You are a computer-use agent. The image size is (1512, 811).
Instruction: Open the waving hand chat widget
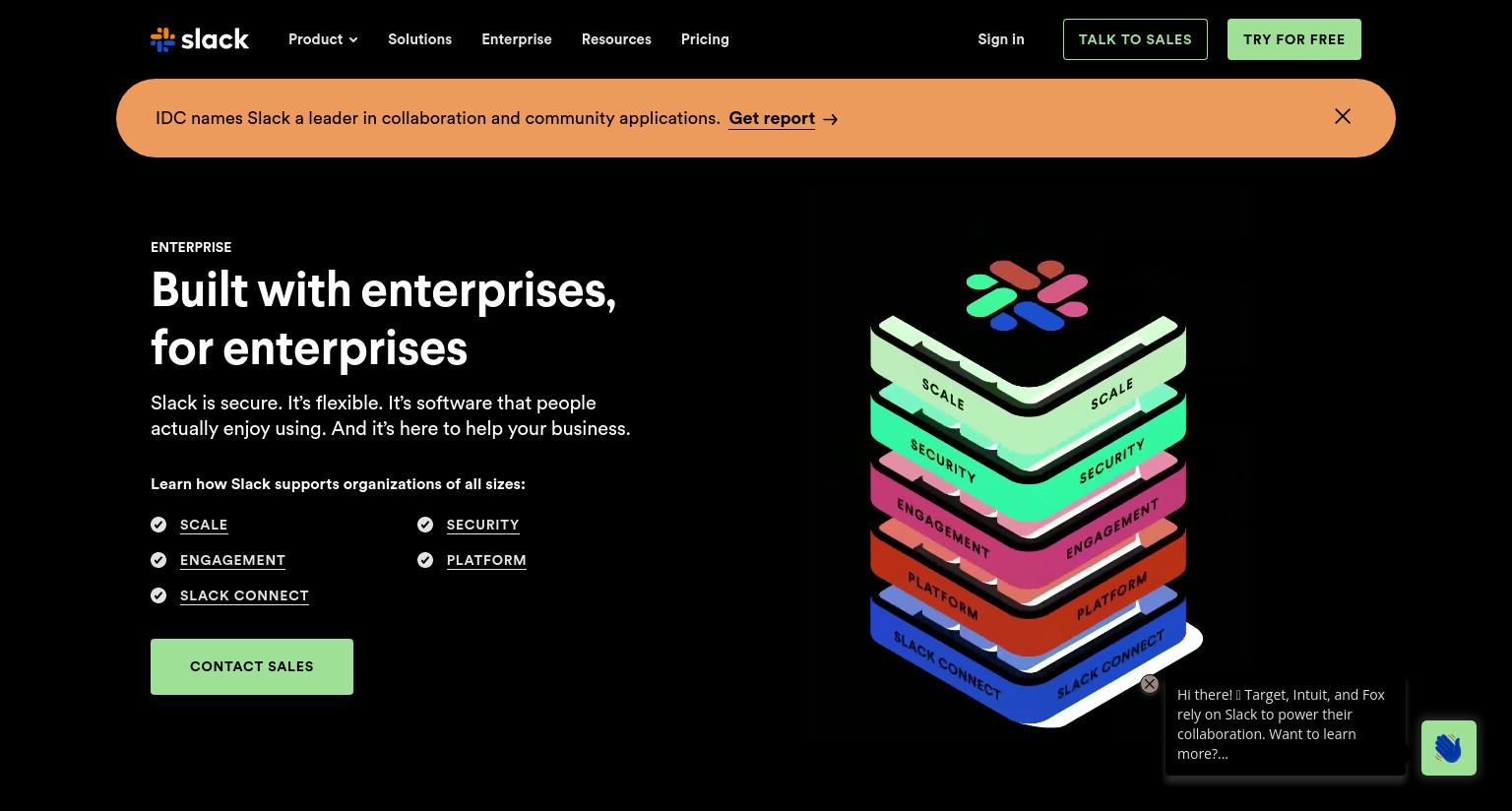[x=1448, y=748]
